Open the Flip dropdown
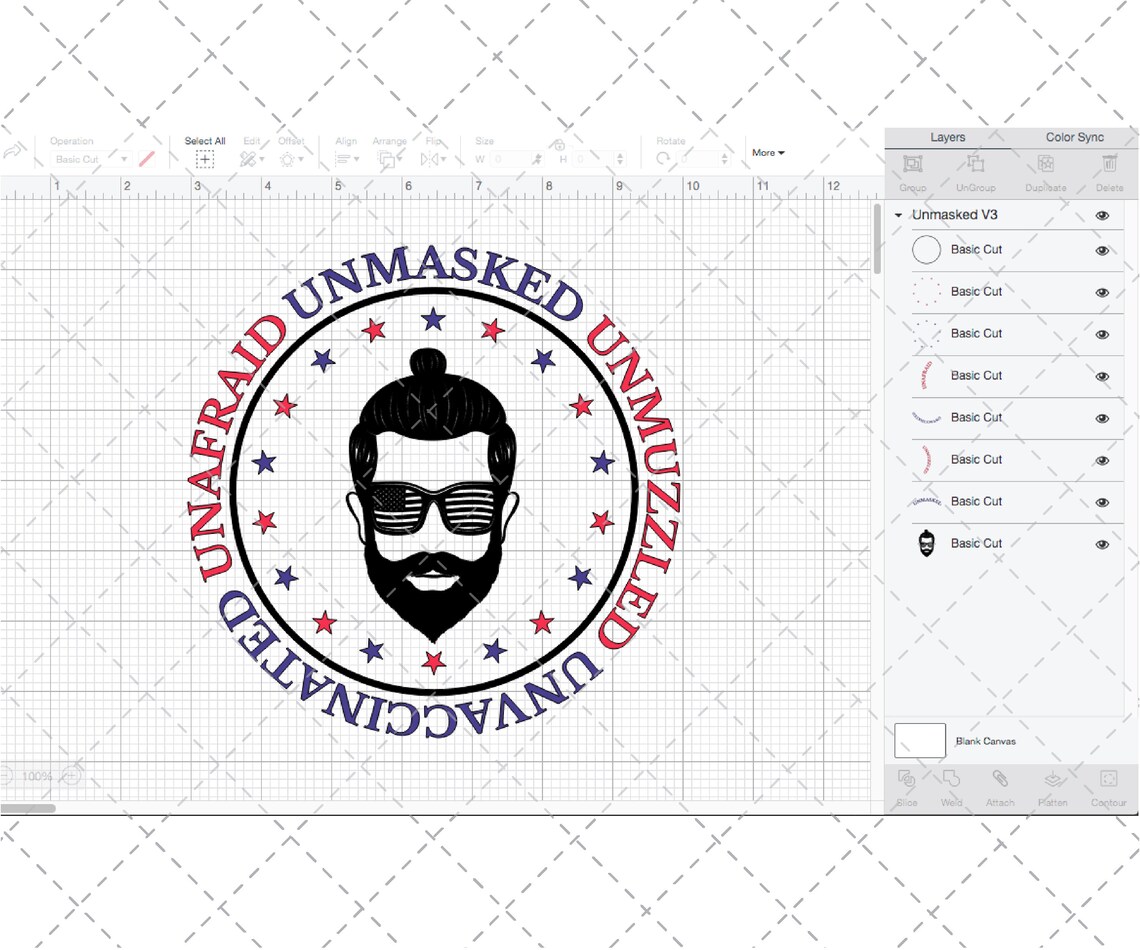 coord(433,159)
